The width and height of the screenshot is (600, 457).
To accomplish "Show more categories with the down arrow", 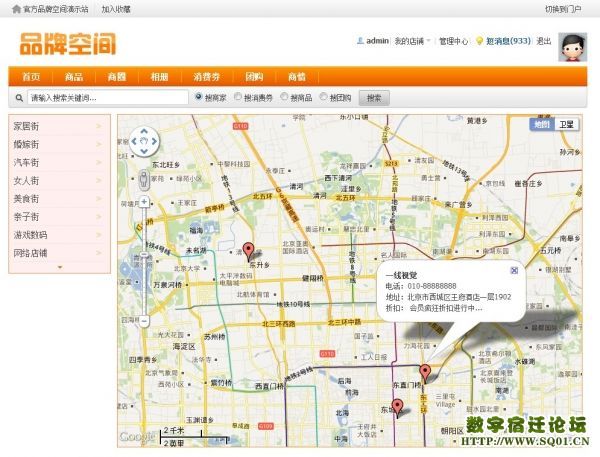I will (60, 267).
